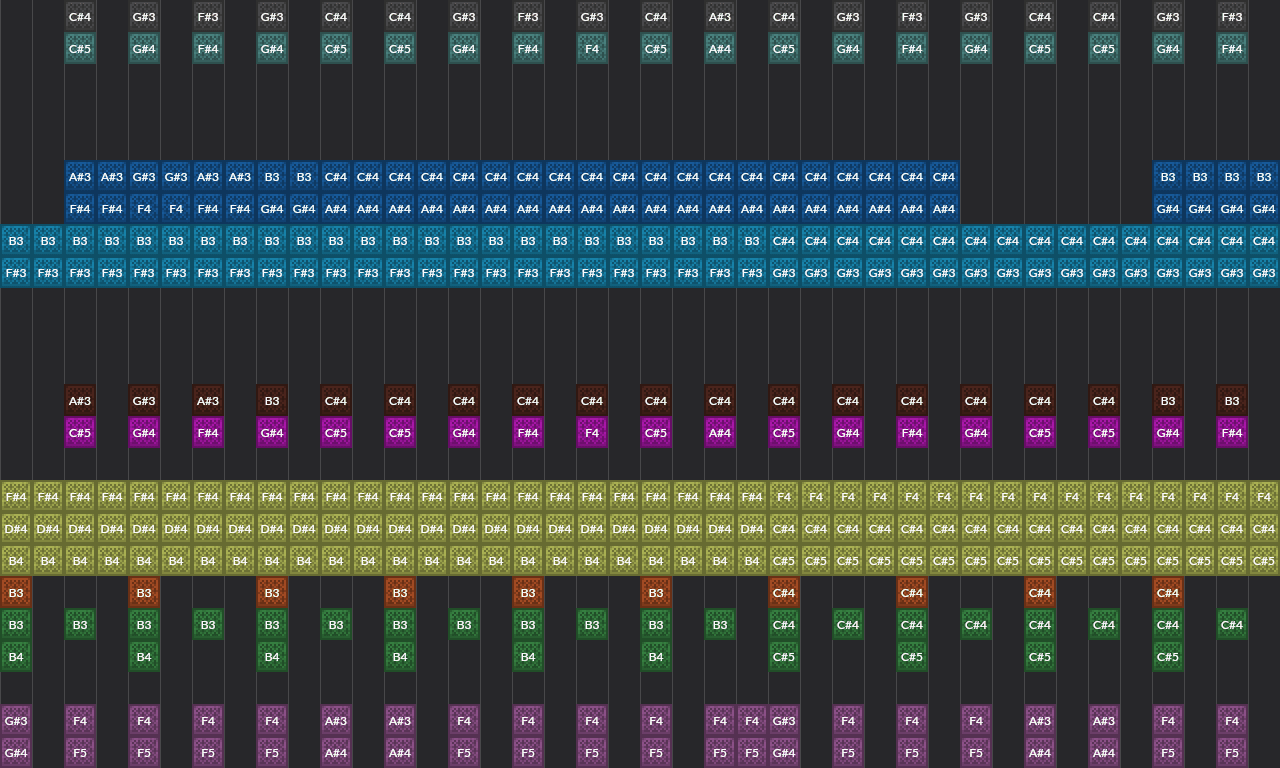Select the first olive C#5 note block
This screenshot has width=1280, height=768.
(x=784, y=561)
